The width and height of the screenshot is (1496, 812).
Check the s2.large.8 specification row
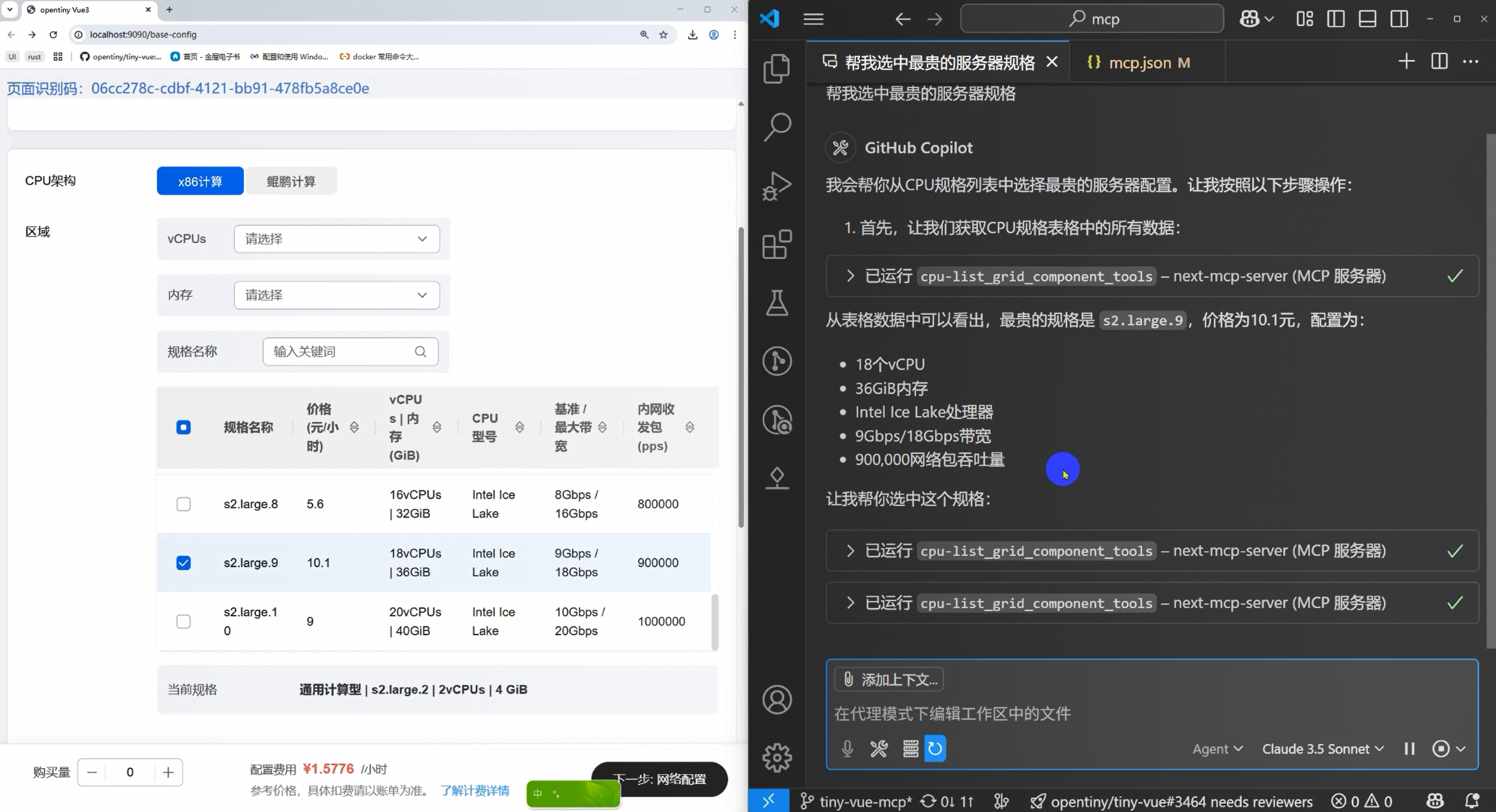pyautogui.click(x=183, y=503)
